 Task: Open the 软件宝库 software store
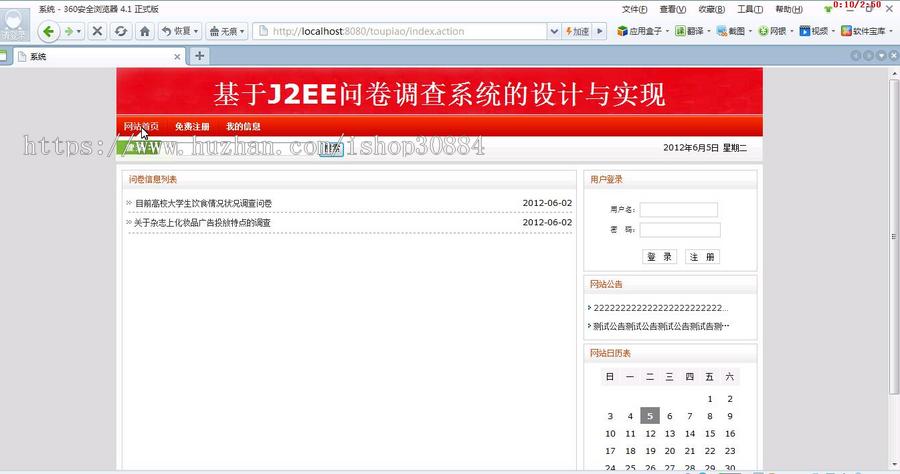pyautogui.click(x=863, y=31)
